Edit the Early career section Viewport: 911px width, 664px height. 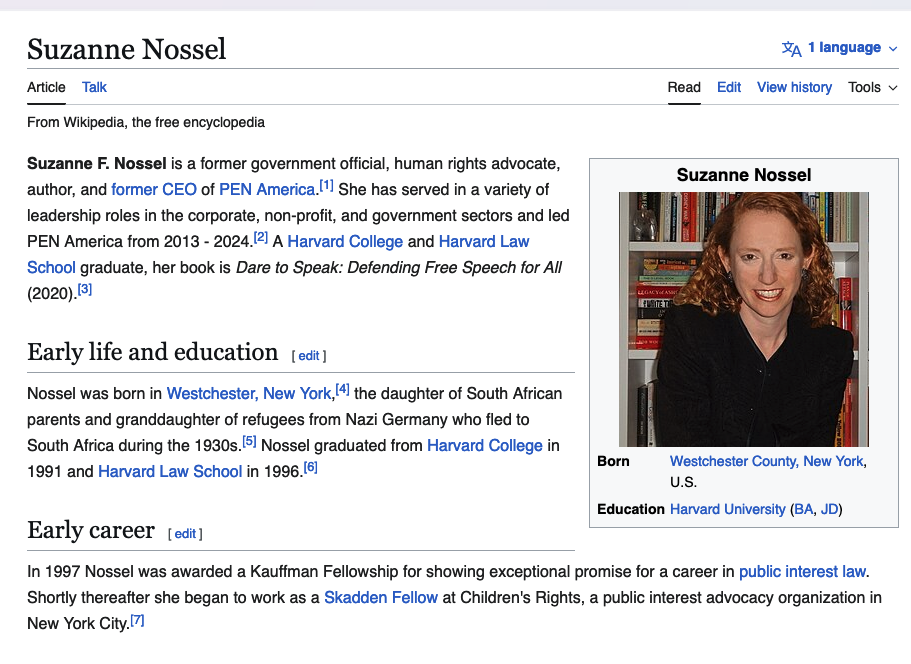tap(185, 534)
